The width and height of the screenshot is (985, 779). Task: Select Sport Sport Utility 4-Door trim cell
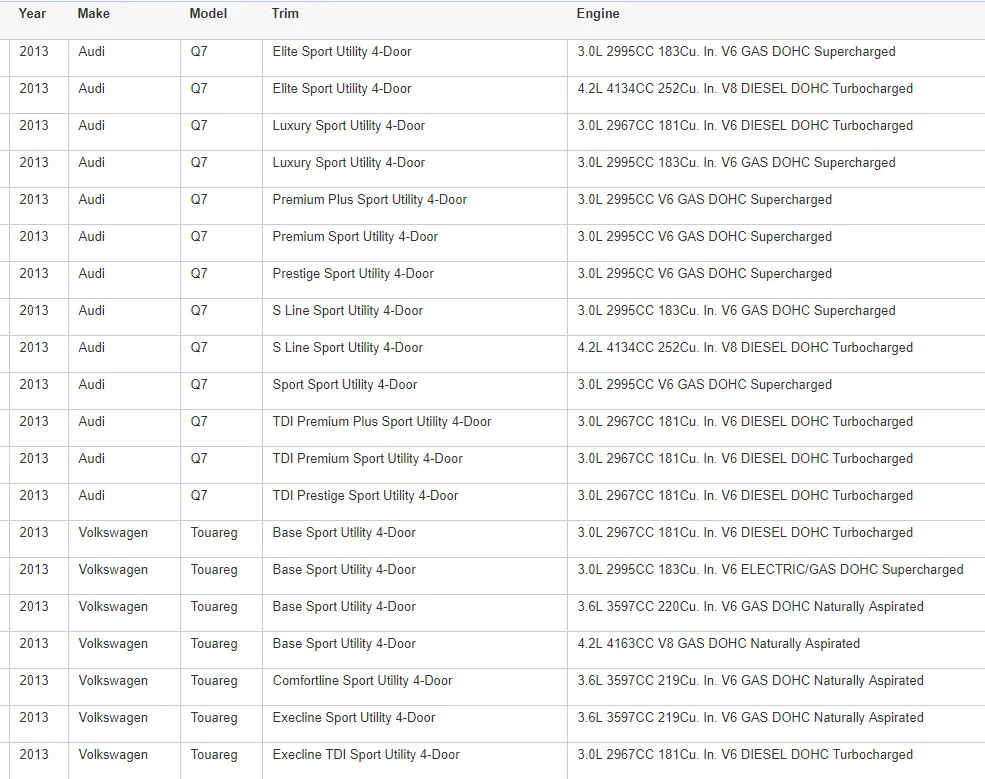tap(415, 391)
